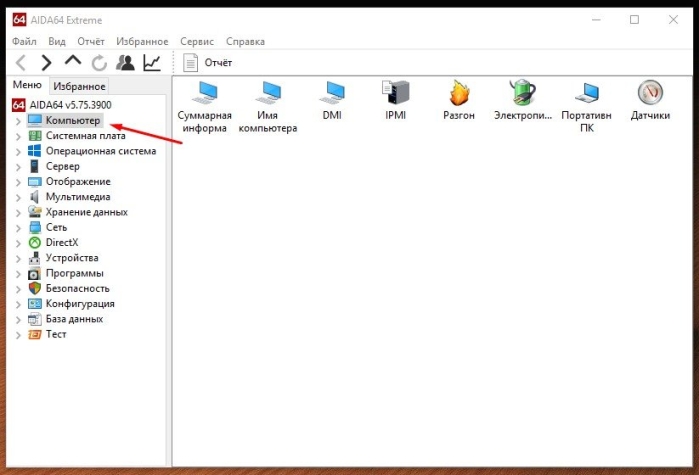The image size is (699, 475).
Task: Expand the База данных tree node
Action: pyautogui.click(x=18, y=319)
